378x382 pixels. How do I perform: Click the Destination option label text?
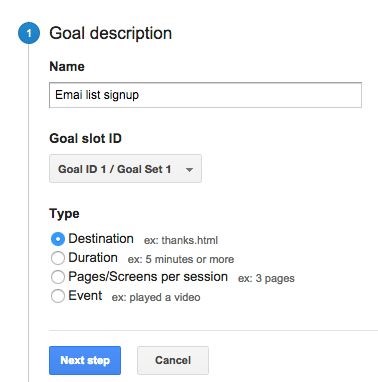(101, 239)
